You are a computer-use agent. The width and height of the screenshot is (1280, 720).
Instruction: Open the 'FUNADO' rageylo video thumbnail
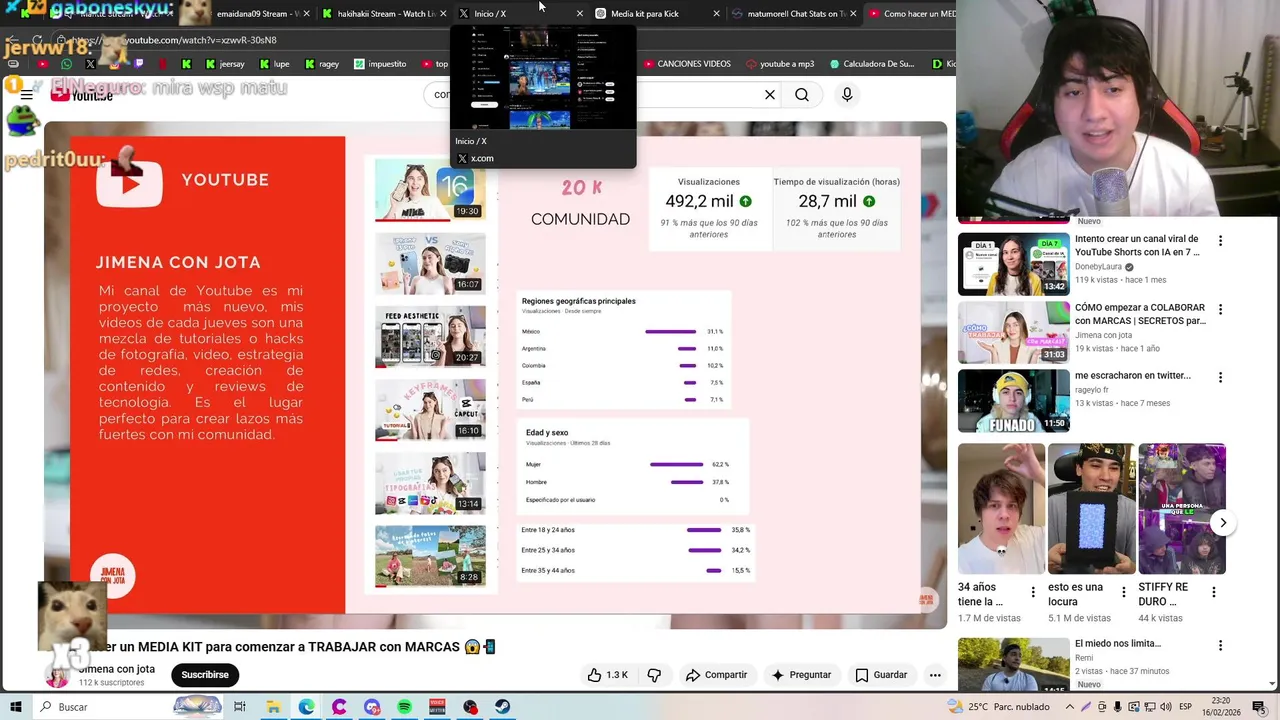(1014, 401)
